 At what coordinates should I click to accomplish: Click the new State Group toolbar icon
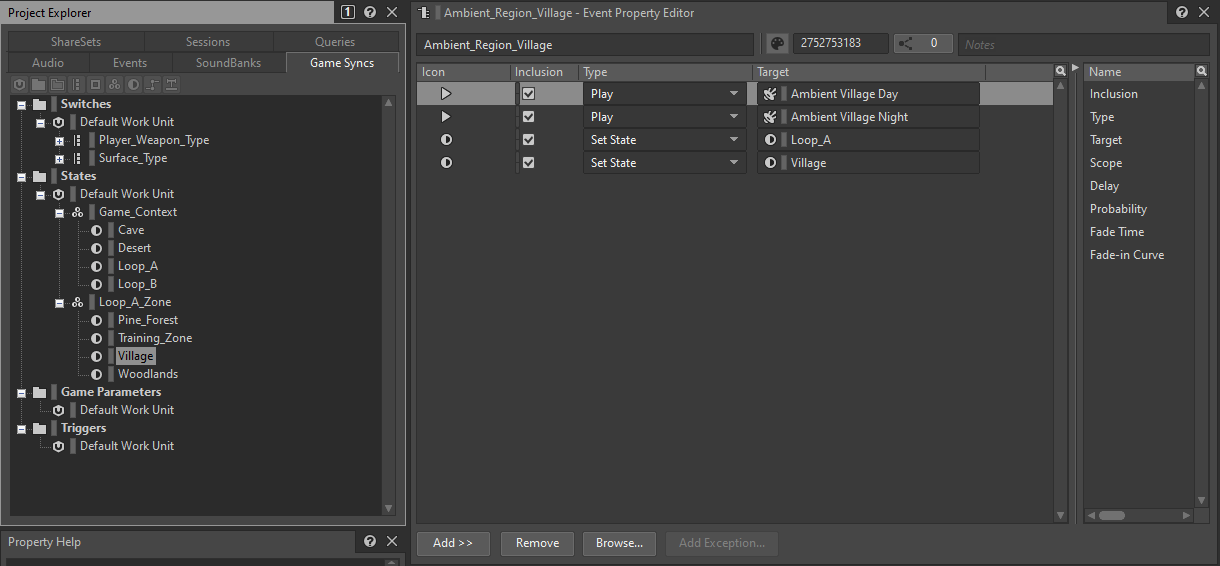(114, 84)
